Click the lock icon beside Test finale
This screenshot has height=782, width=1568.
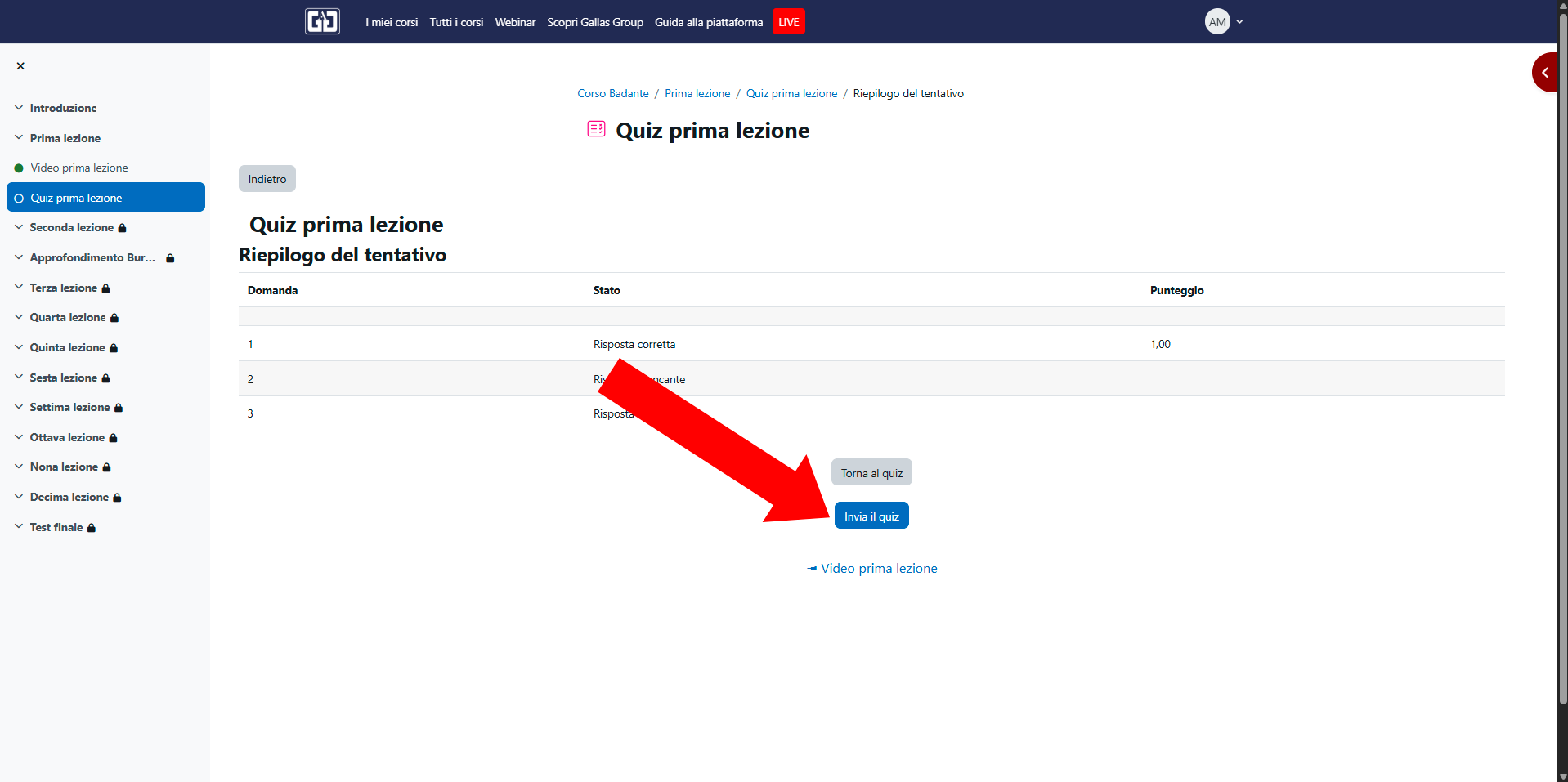point(92,528)
